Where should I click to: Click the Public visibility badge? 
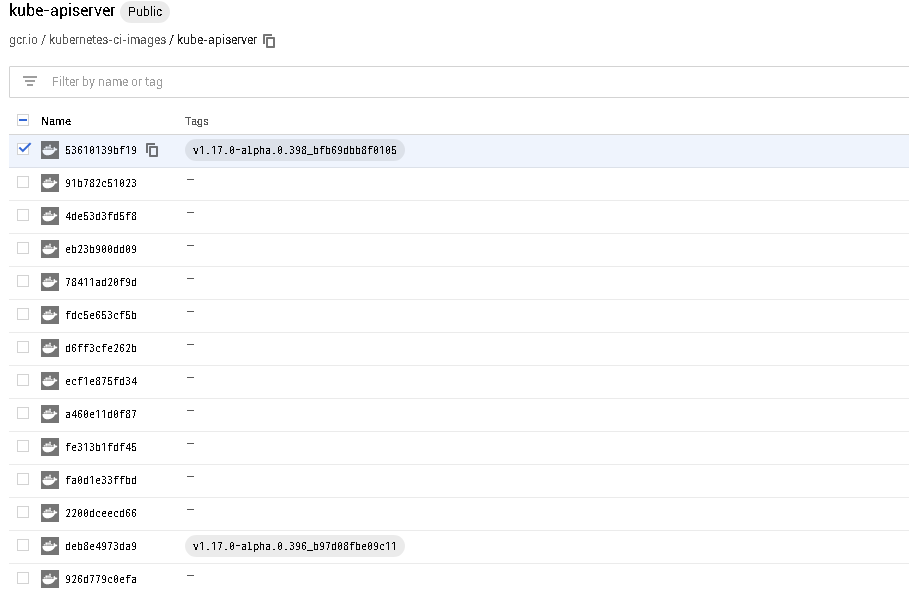(x=145, y=12)
